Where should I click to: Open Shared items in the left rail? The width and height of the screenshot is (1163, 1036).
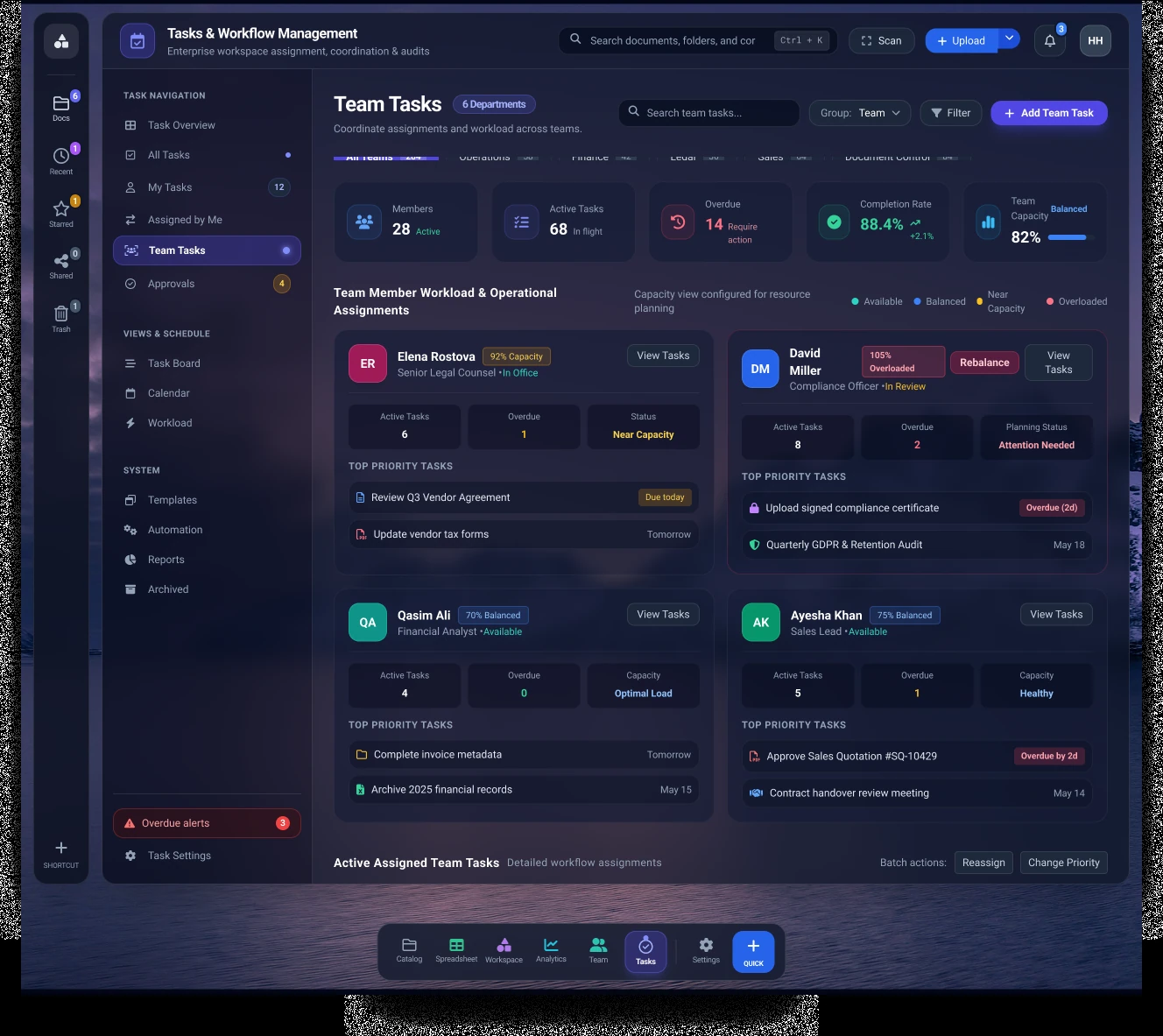click(x=61, y=264)
